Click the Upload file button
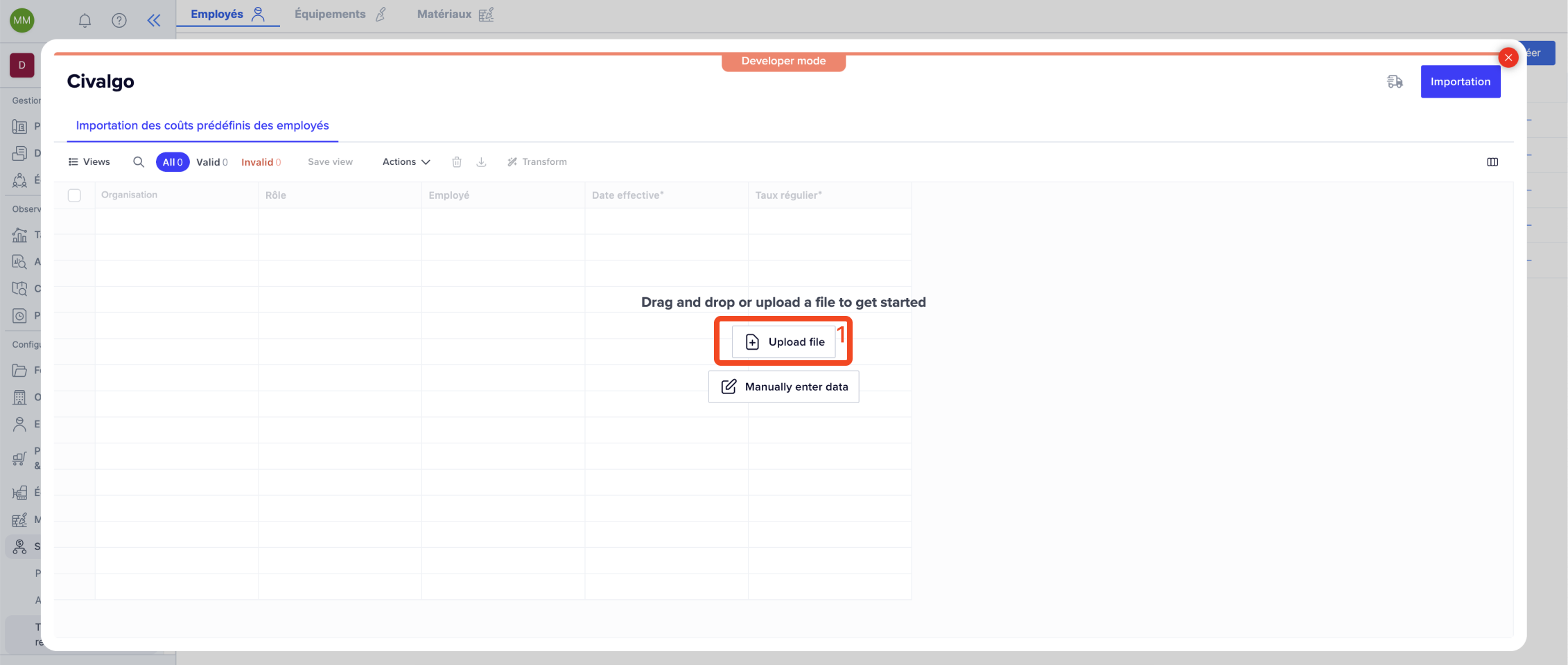 click(784, 342)
